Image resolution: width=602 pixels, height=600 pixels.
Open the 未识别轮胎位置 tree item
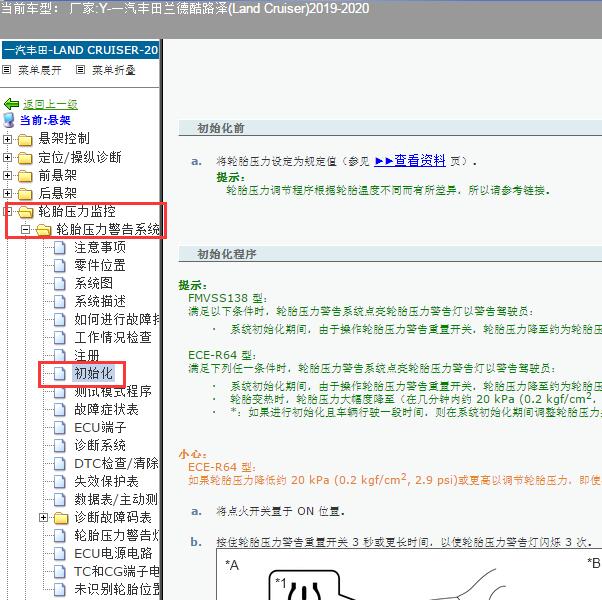pos(117,590)
